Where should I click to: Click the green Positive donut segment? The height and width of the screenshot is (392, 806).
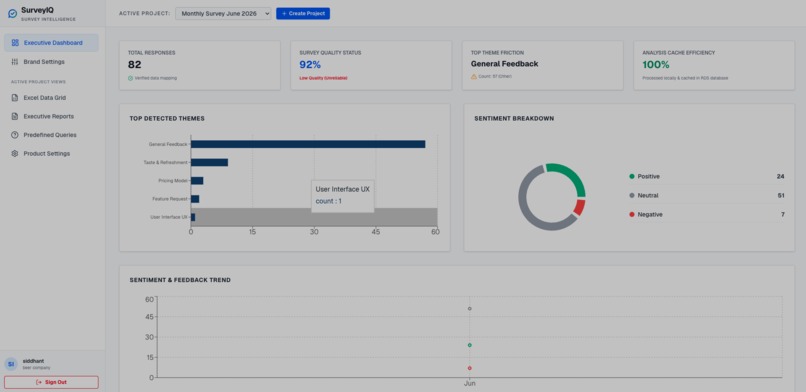[571, 176]
